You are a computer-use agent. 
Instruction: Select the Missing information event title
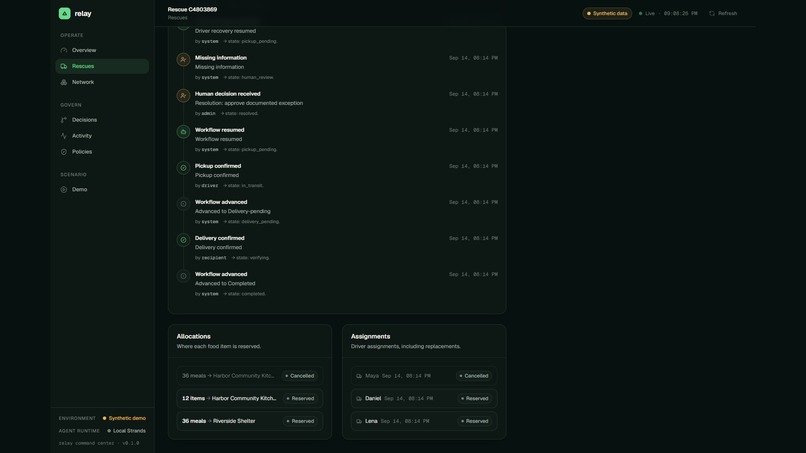point(221,58)
